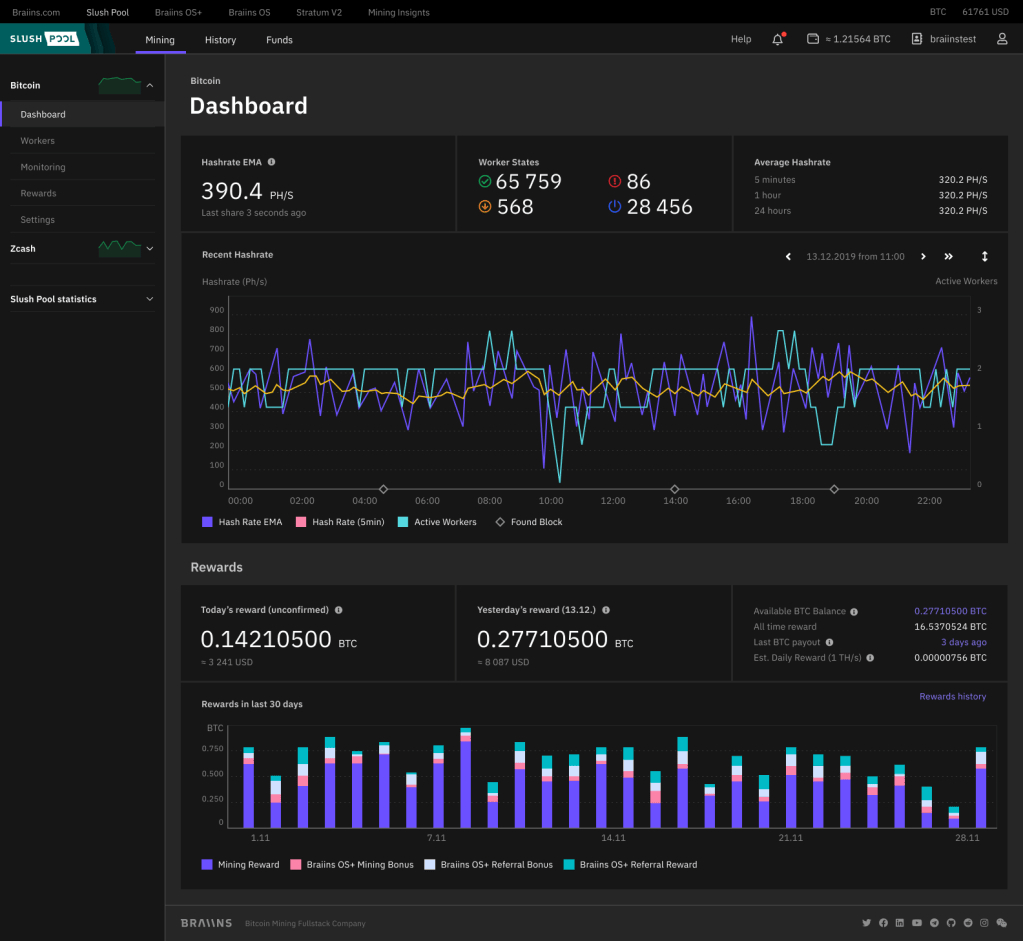Image resolution: width=1023 pixels, height=941 pixels.
Task: Click the vertical expand chart icon
Action: coord(985,256)
